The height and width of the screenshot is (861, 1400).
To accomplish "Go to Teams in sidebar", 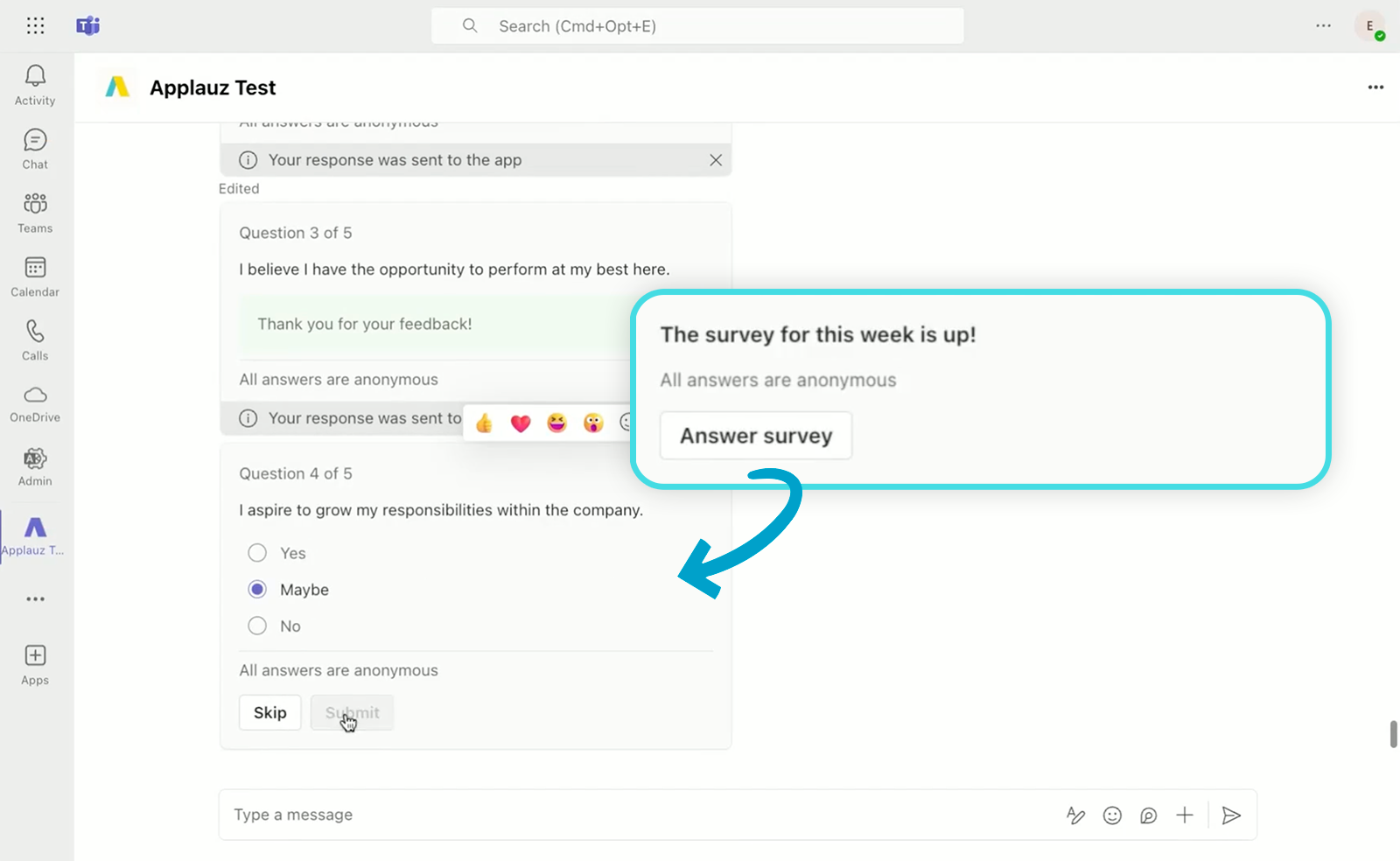I will [35, 213].
